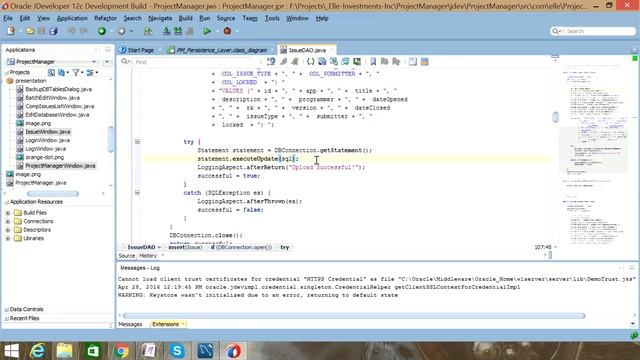
Task: Expand the Libraries folder
Action: coord(8,238)
